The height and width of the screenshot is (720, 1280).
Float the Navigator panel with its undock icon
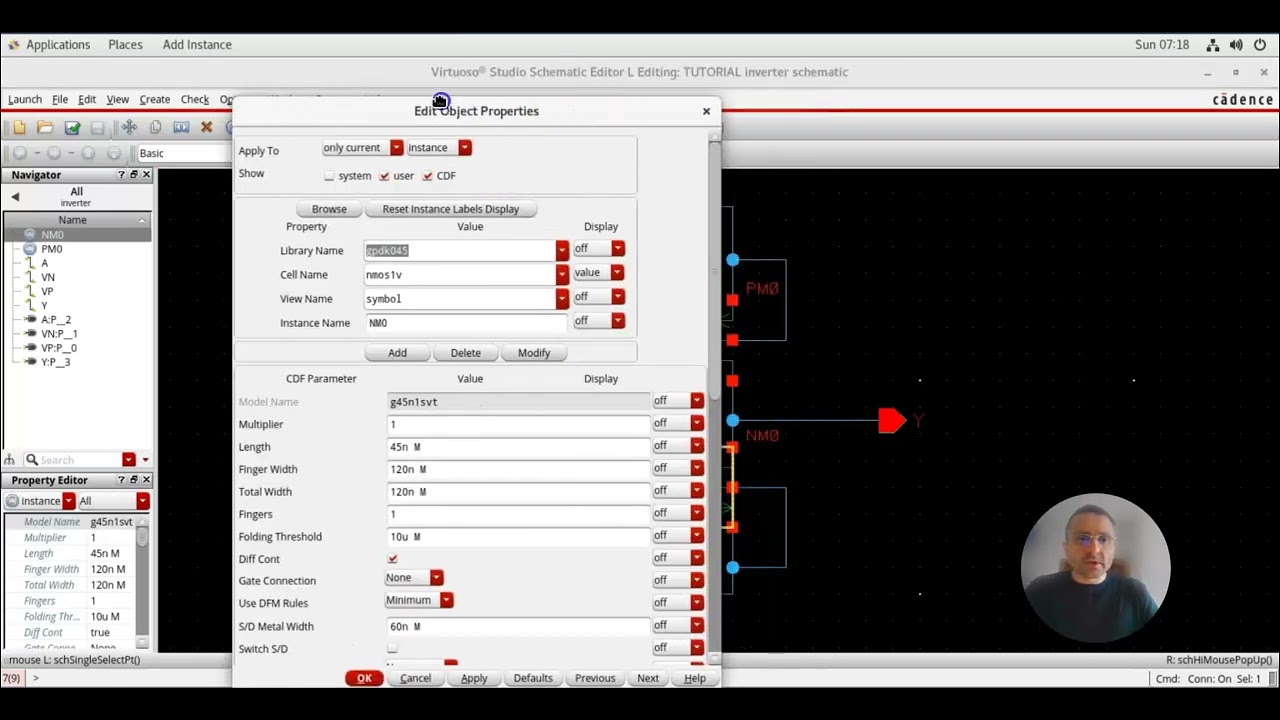point(134,174)
